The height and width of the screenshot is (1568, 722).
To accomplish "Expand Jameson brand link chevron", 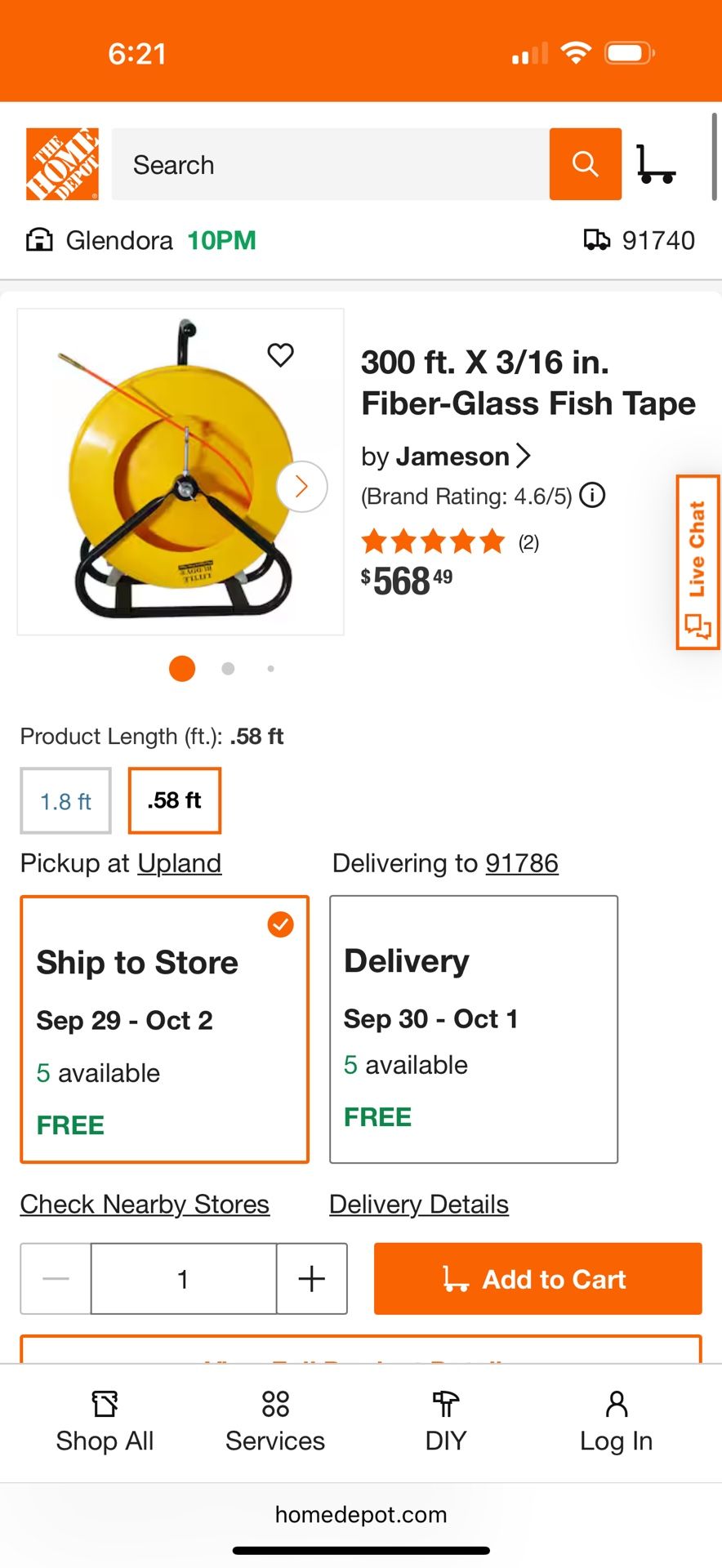I will 524,457.
